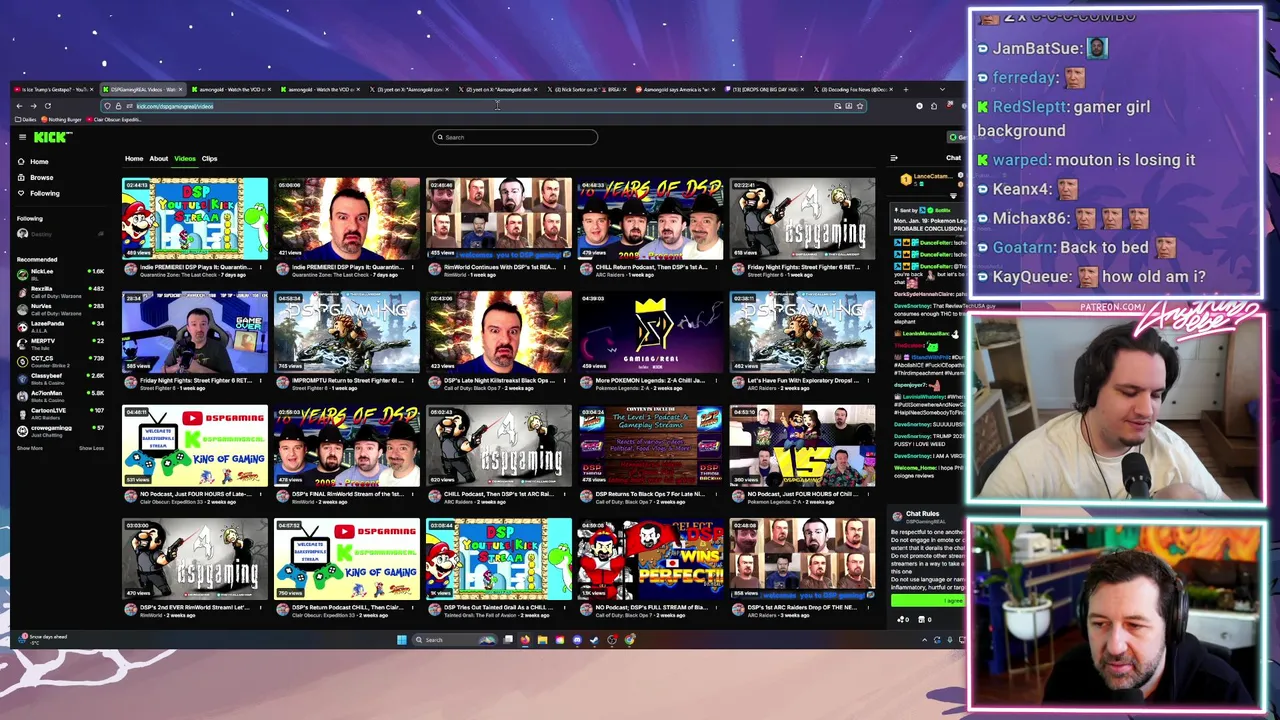The height and width of the screenshot is (720, 1280).
Task: Click the taskbar Search box
Action: (453, 640)
